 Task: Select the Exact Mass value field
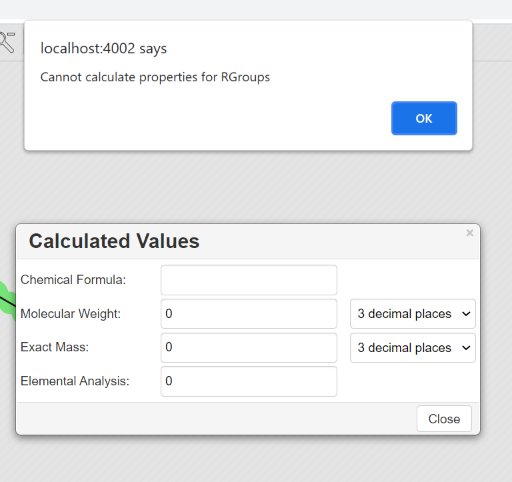(x=249, y=348)
